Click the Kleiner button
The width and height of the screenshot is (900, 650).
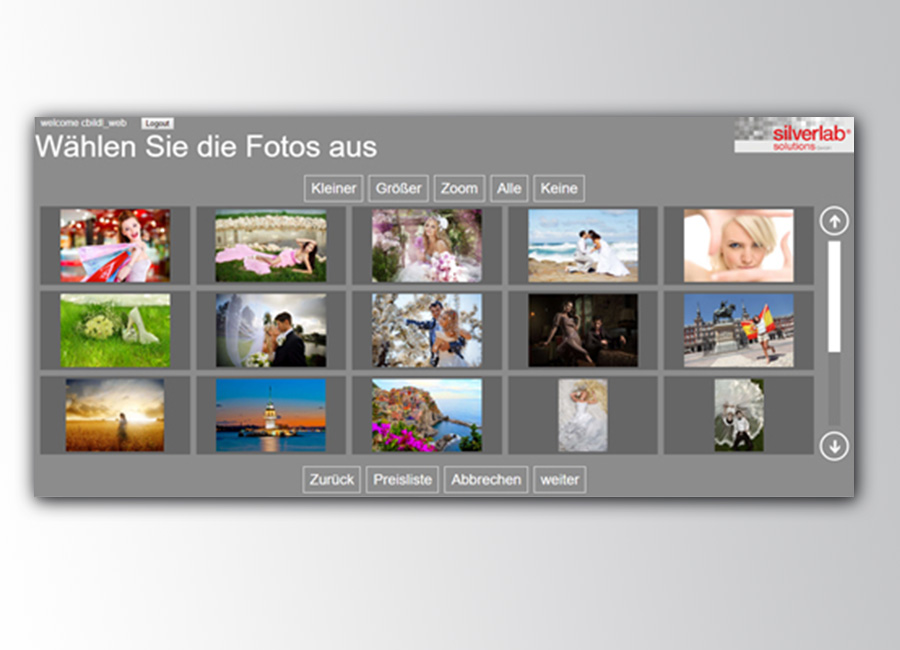pyautogui.click(x=333, y=188)
